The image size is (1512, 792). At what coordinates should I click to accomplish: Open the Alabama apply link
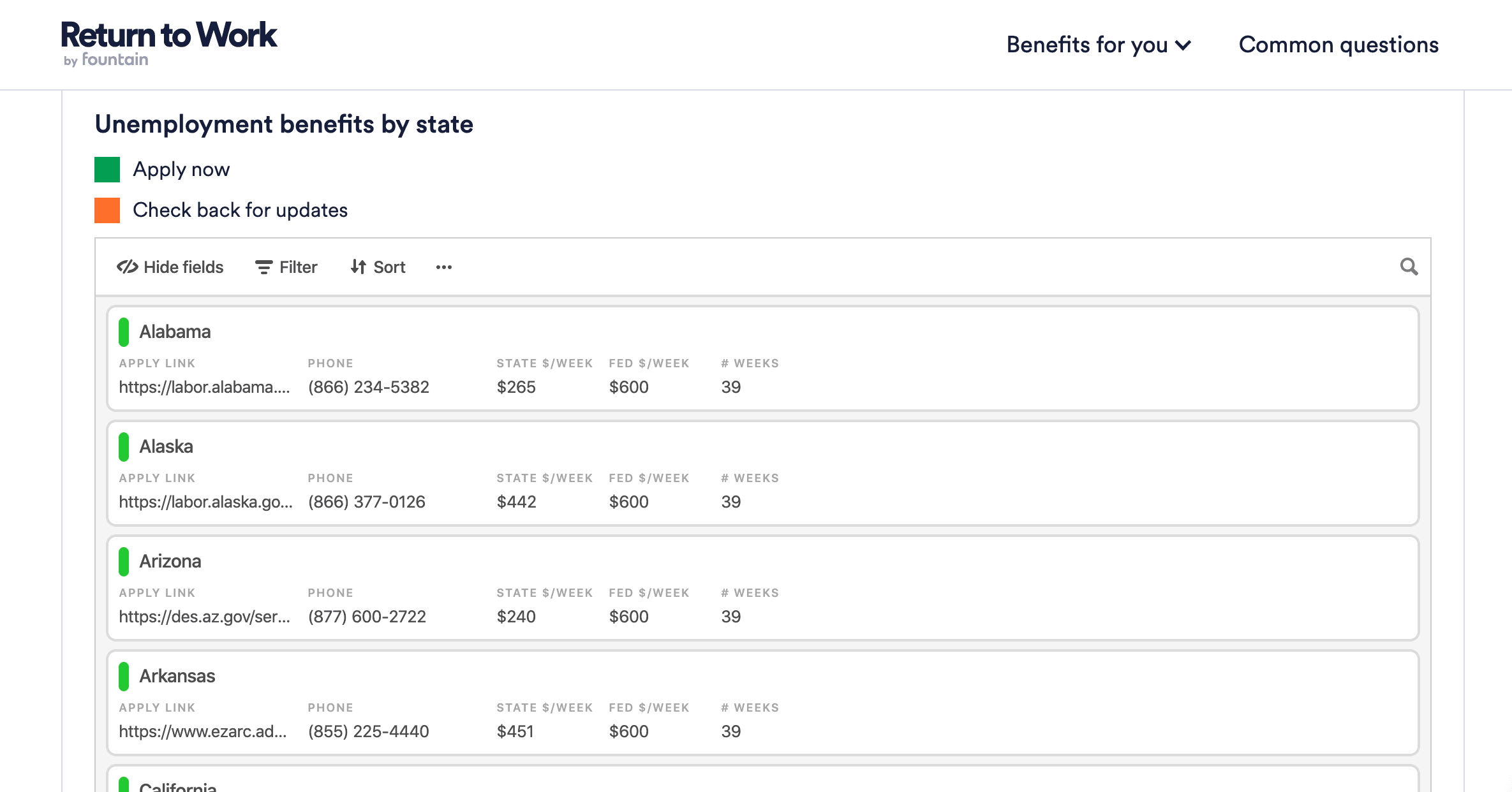coord(204,387)
